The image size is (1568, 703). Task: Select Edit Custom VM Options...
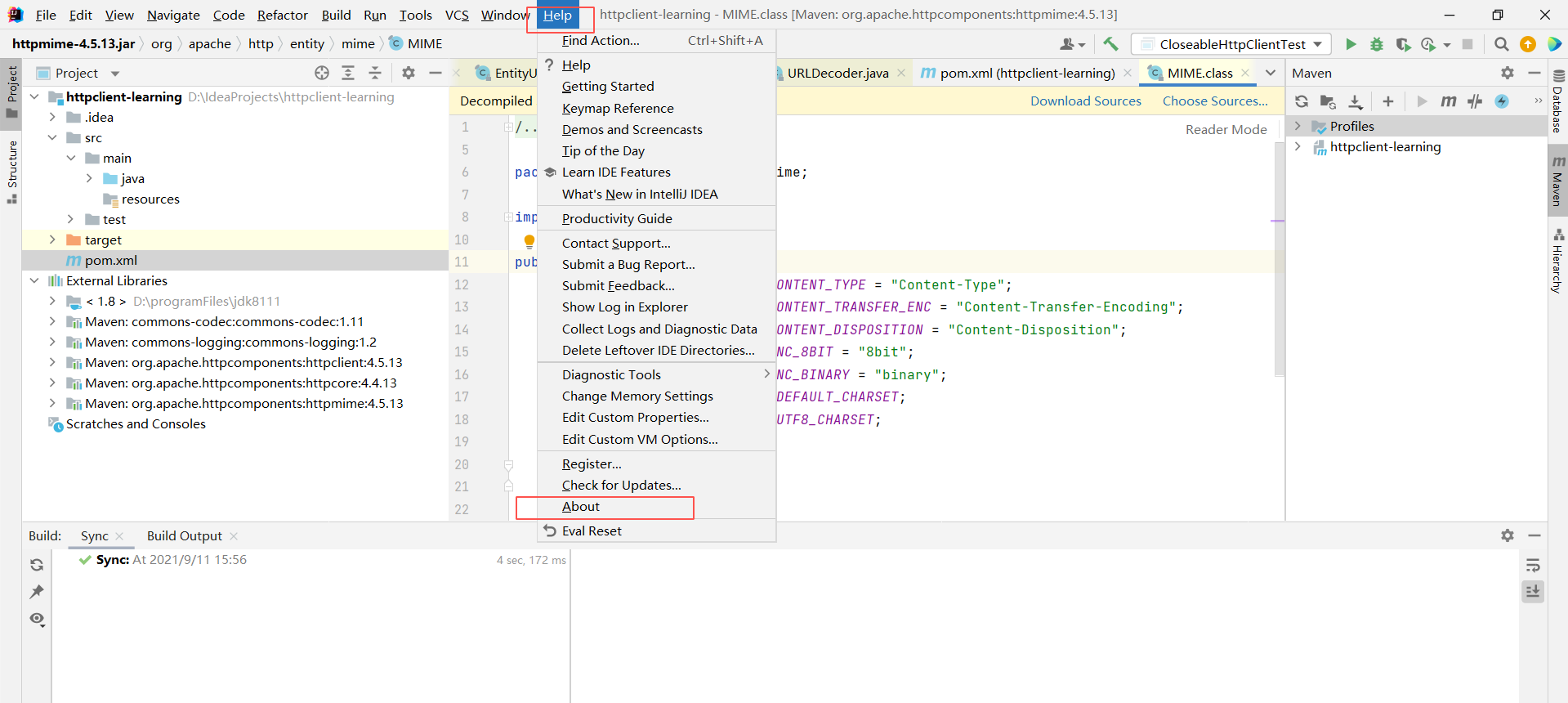[656, 439]
